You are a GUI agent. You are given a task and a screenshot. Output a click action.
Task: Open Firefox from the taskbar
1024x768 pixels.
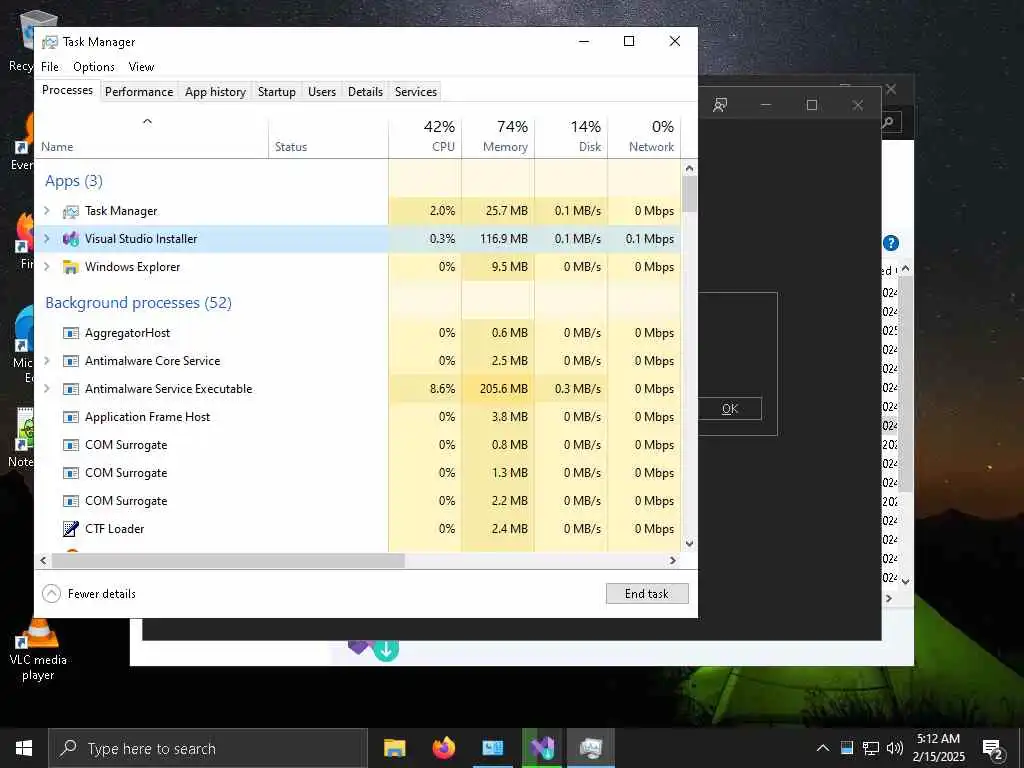(x=443, y=748)
